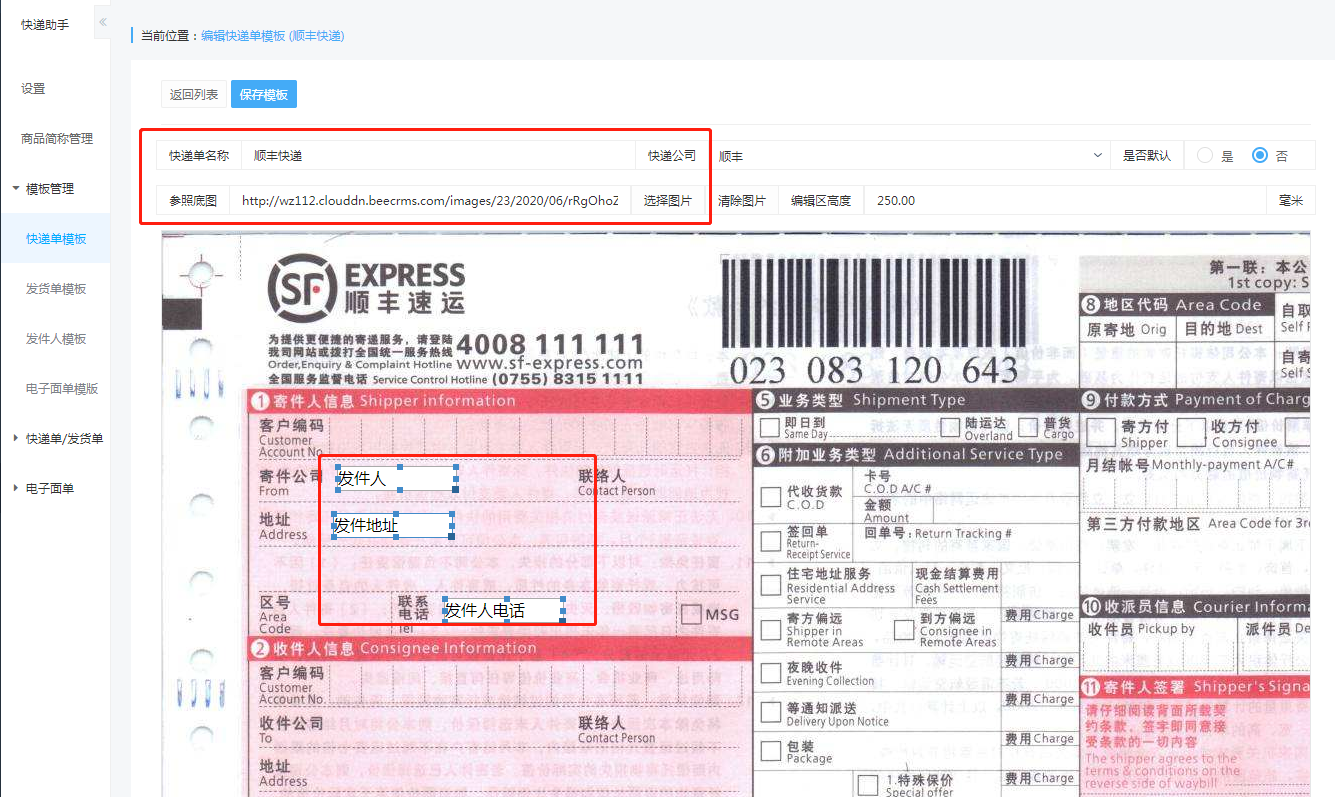
Task: Select the 发件人电话 field box on the waybill
Action: [x=504, y=610]
